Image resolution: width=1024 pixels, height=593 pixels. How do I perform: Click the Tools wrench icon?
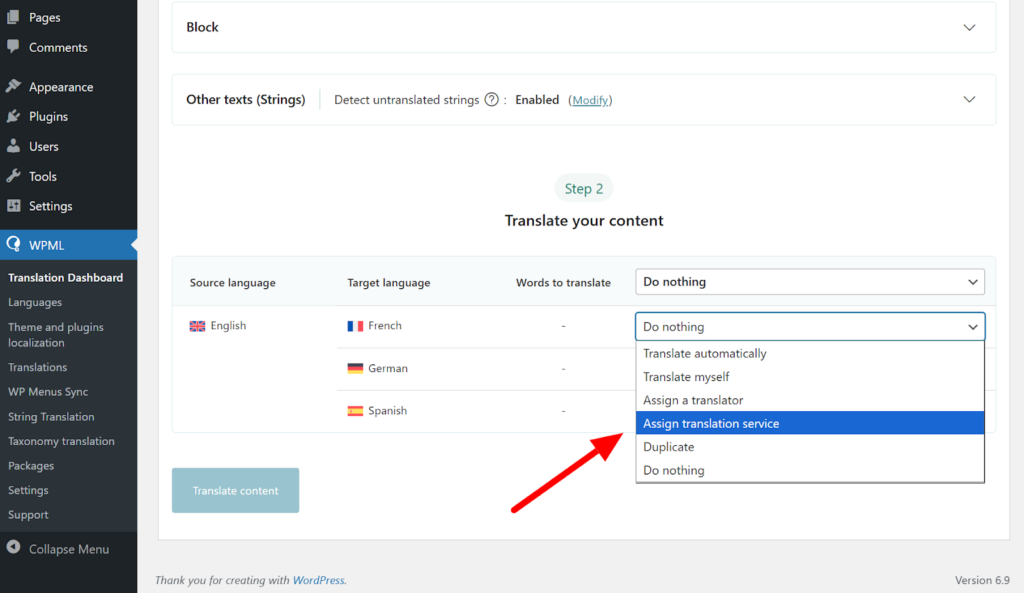pyautogui.click(x=13, y=176)
